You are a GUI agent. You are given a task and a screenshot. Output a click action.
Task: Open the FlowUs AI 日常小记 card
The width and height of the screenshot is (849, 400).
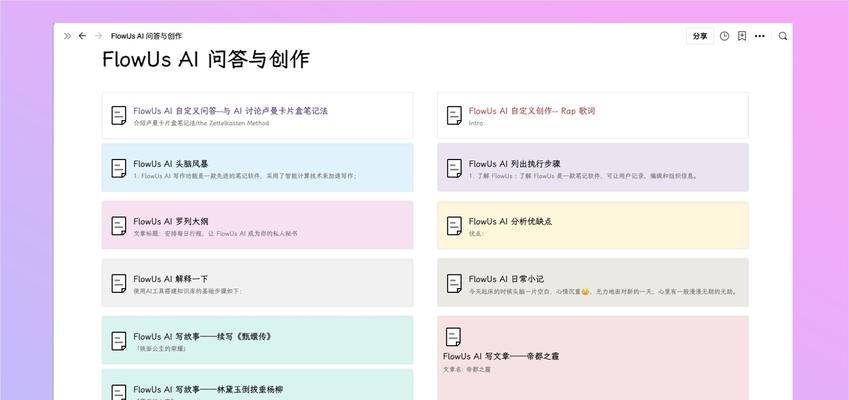pos(593,283)
